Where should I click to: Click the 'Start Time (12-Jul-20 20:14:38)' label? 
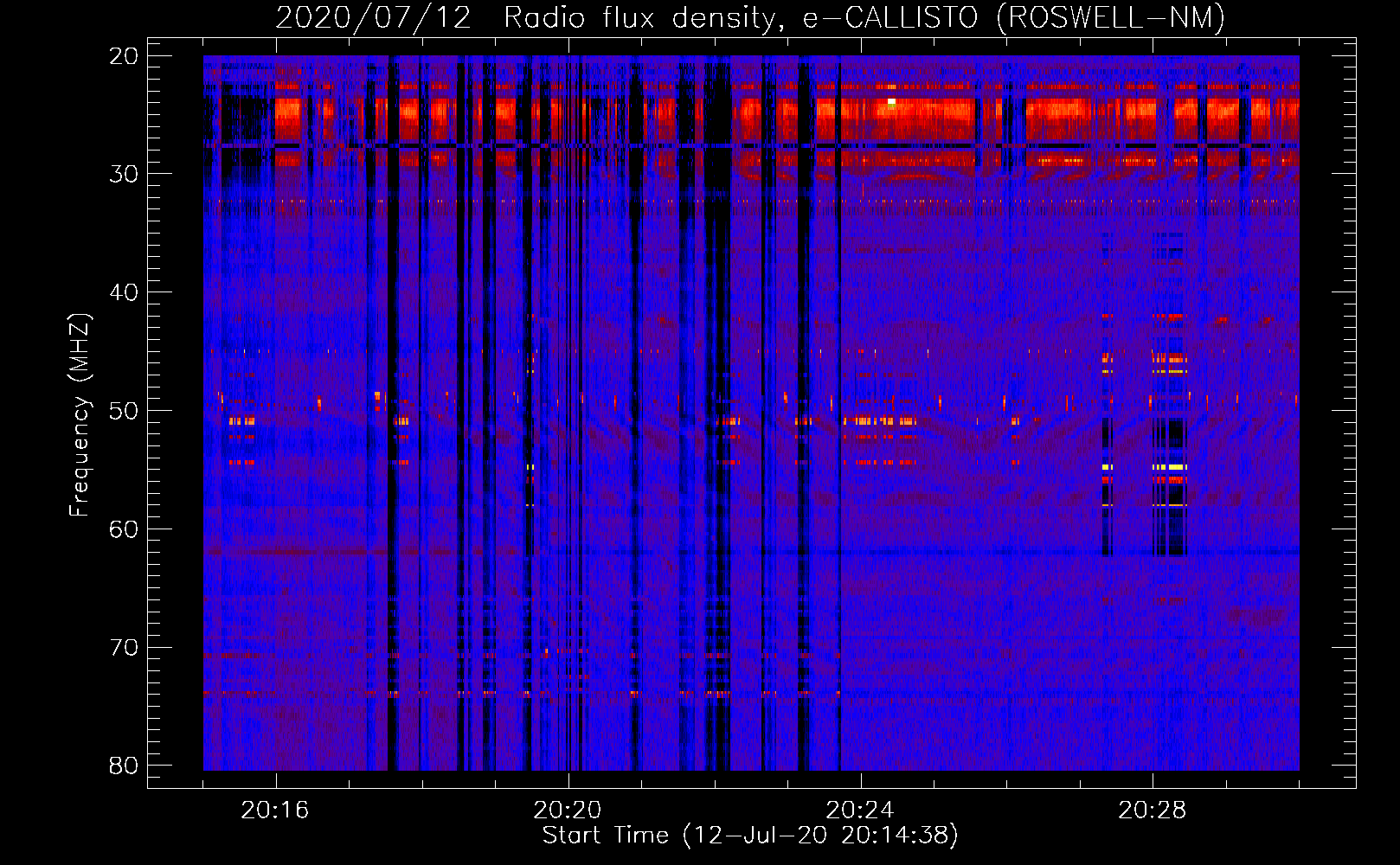coord(750,836)
